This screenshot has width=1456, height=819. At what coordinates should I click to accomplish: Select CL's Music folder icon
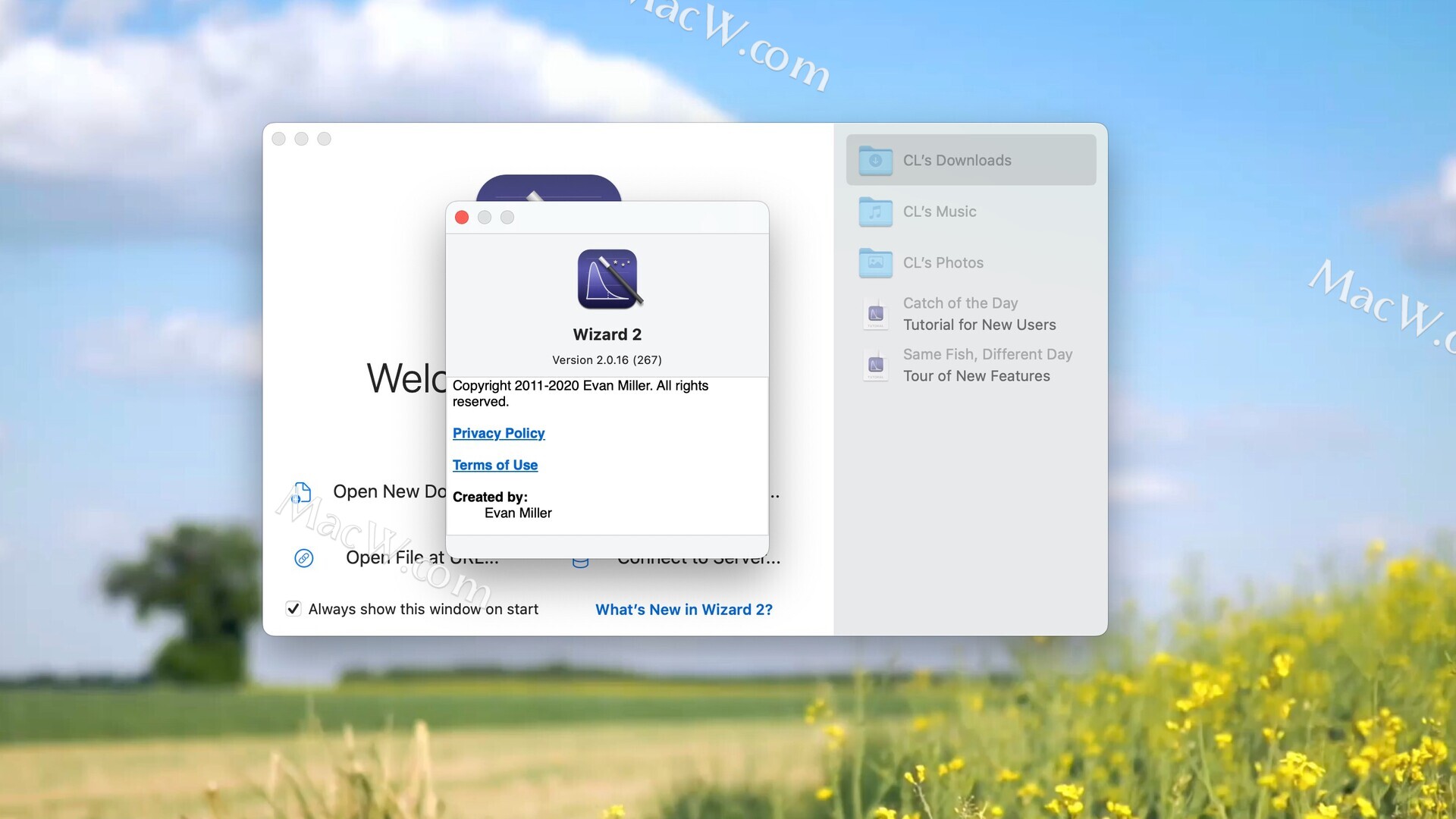875,212
